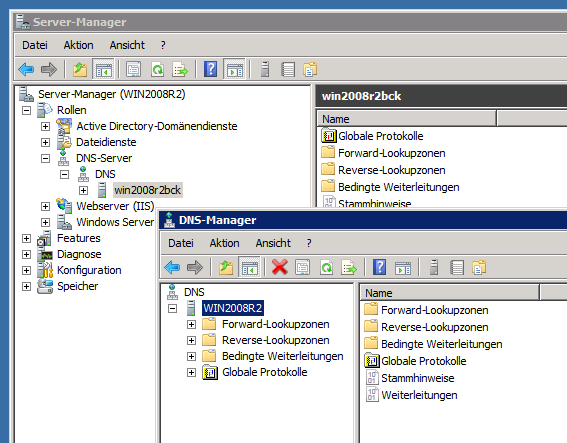
Task: Select Stammhinweise in DNS-Manager list
Action: [418, 378]
